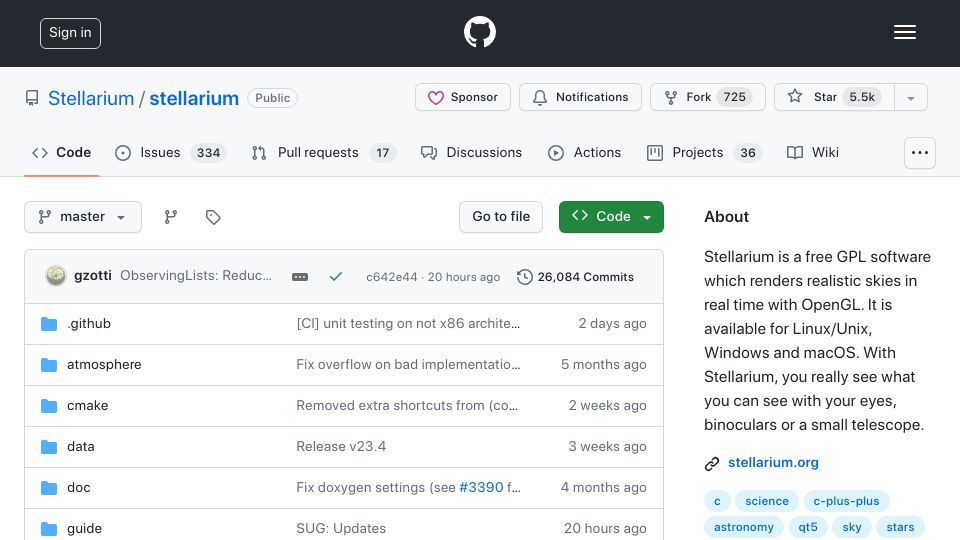Viewport: 960px width, 540px height.
Task: Open the Stellarium organization link
Action: pyautogui.click(x=91, y=98)
